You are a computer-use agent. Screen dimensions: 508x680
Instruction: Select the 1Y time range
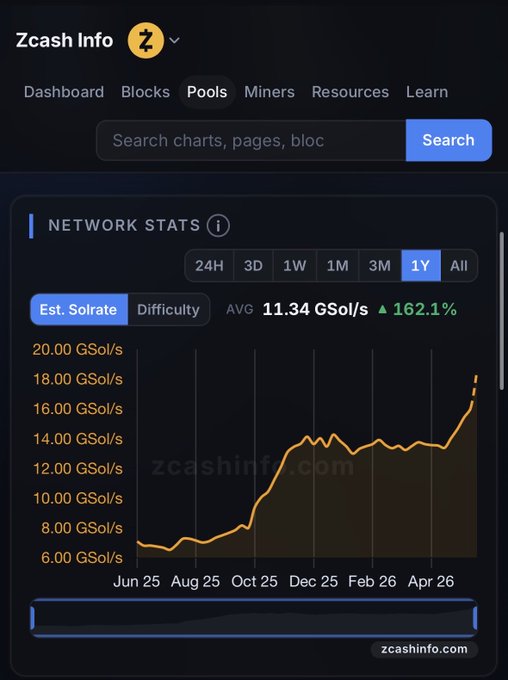pyautogui.click(x=421, y=265)
